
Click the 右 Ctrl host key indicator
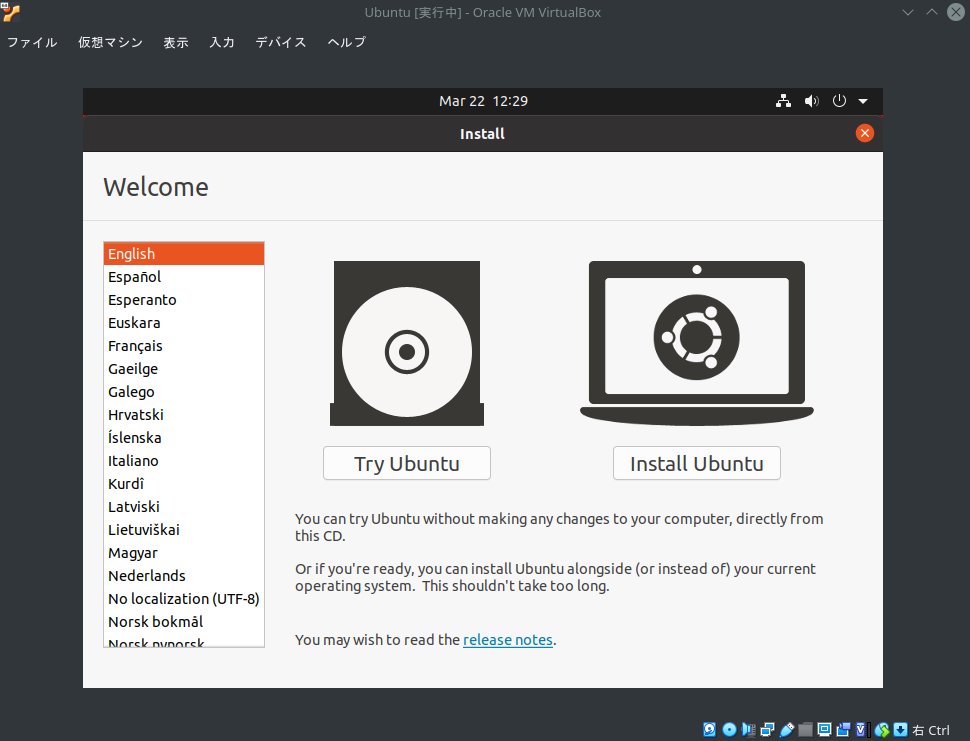click(x=931, y=730)
